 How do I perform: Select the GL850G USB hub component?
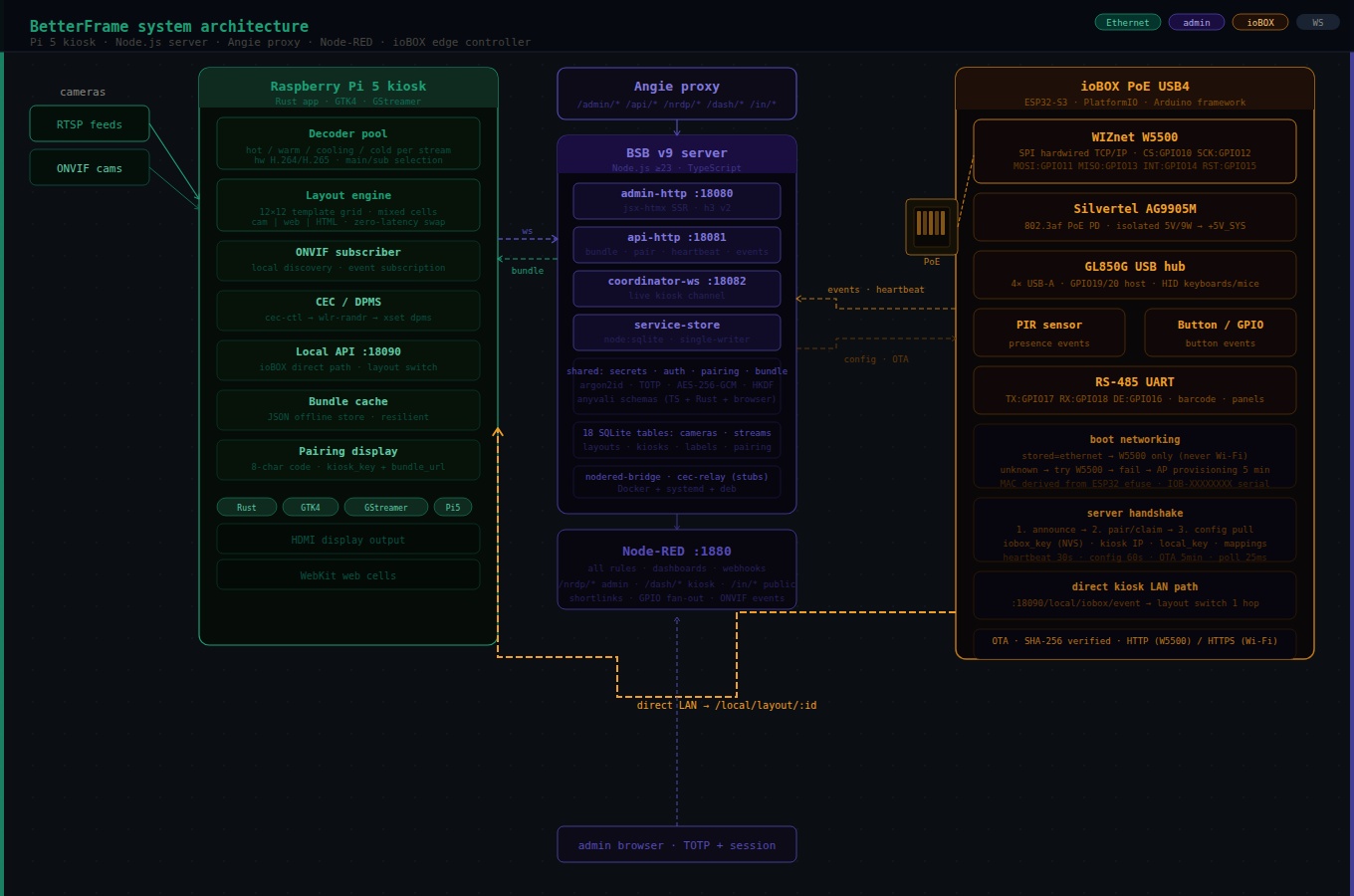(x=1135, y=275)
